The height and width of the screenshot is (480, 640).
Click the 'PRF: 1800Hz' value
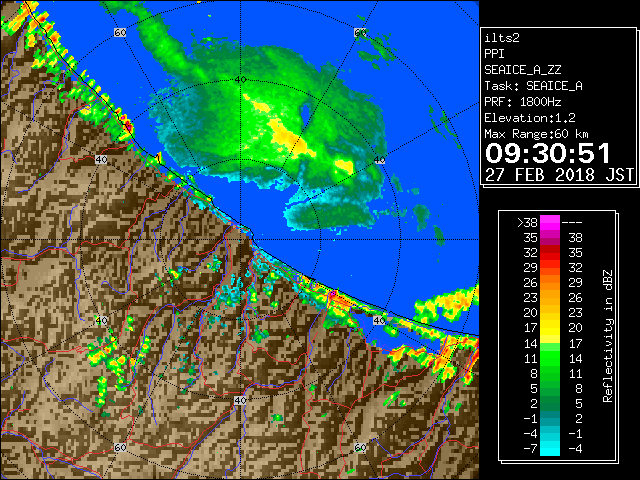523,102
